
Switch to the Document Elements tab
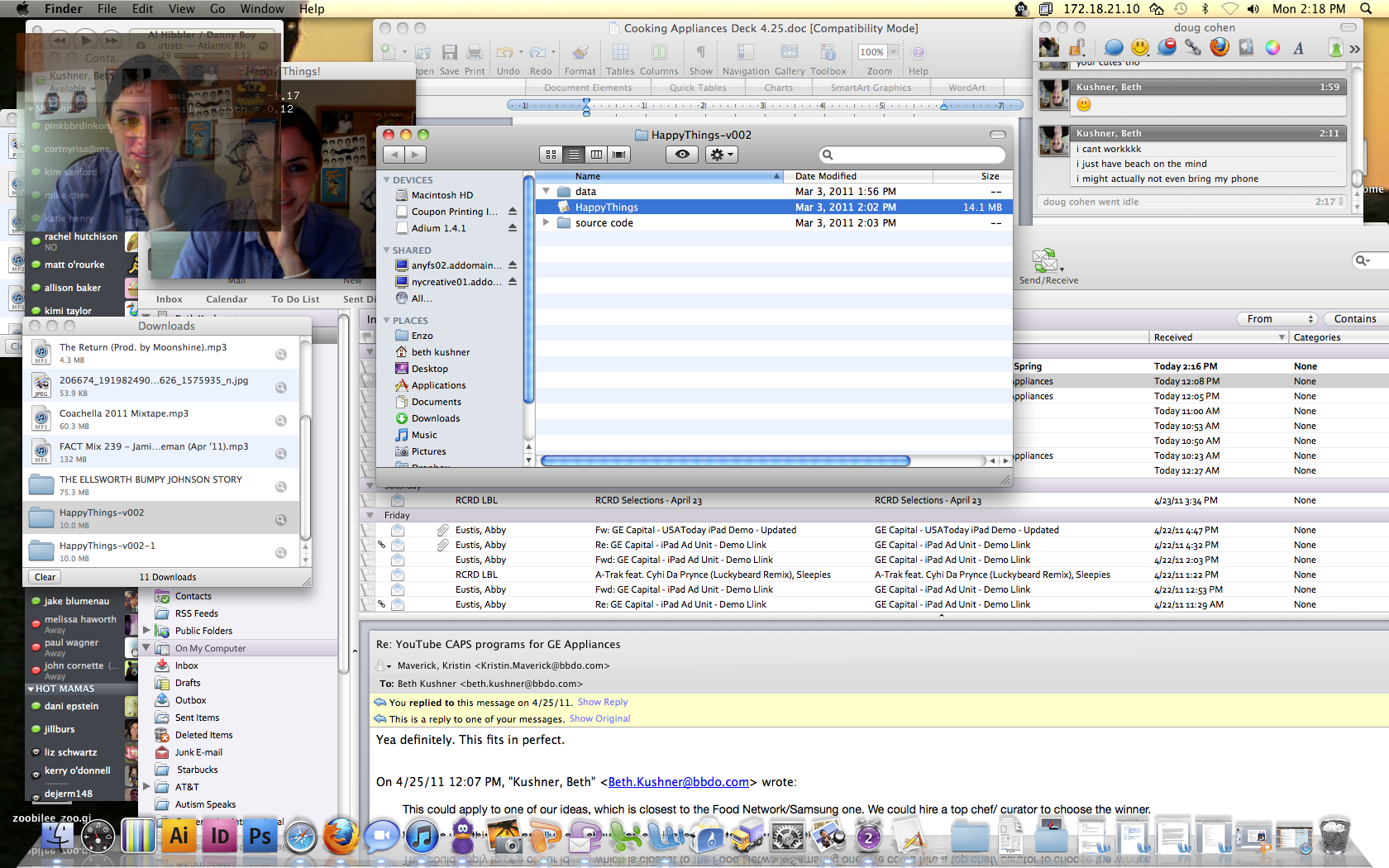pos(588,88)
